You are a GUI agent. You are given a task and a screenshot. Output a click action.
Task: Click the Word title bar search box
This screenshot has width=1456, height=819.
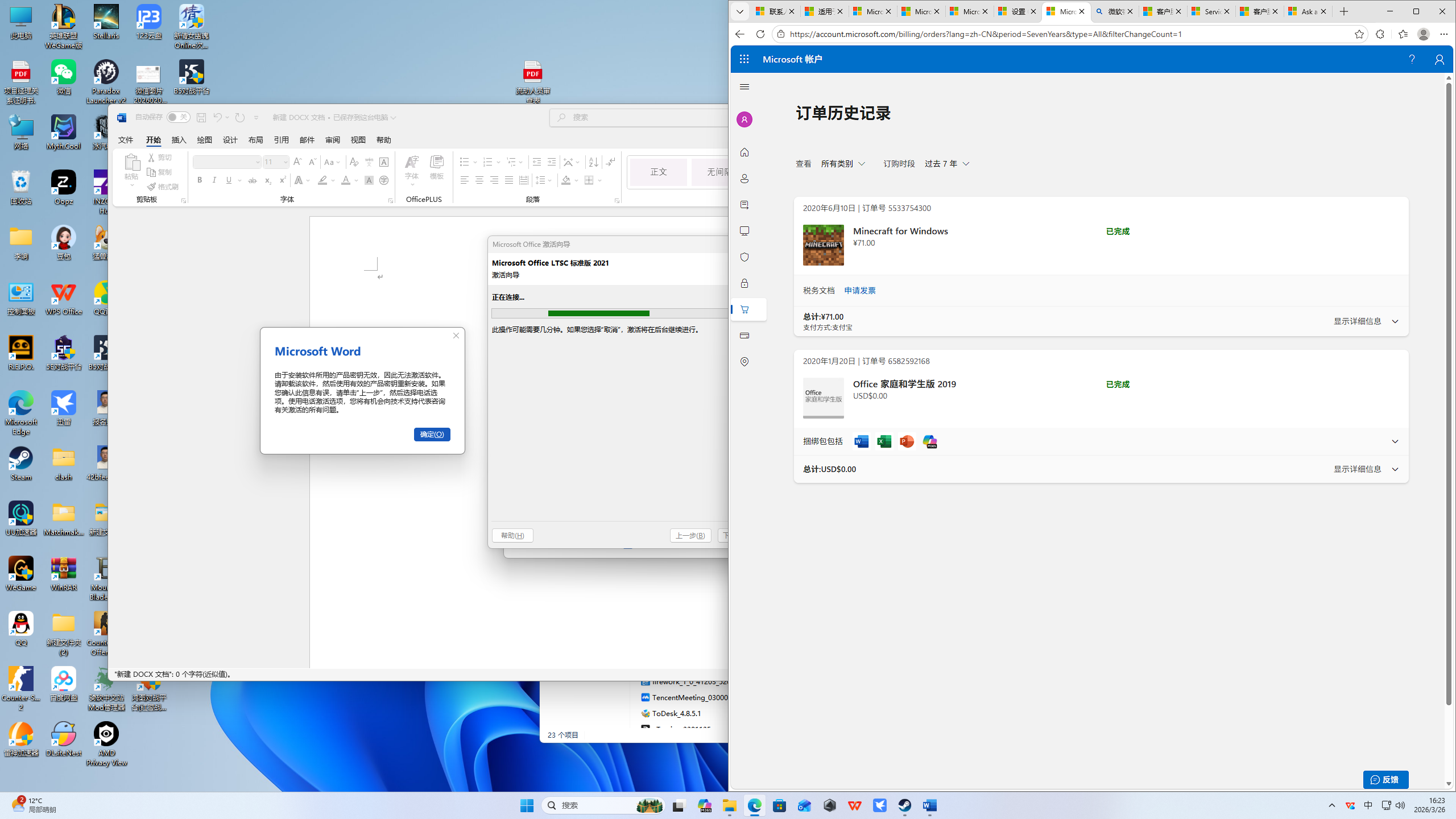click(x=639, y=118)
